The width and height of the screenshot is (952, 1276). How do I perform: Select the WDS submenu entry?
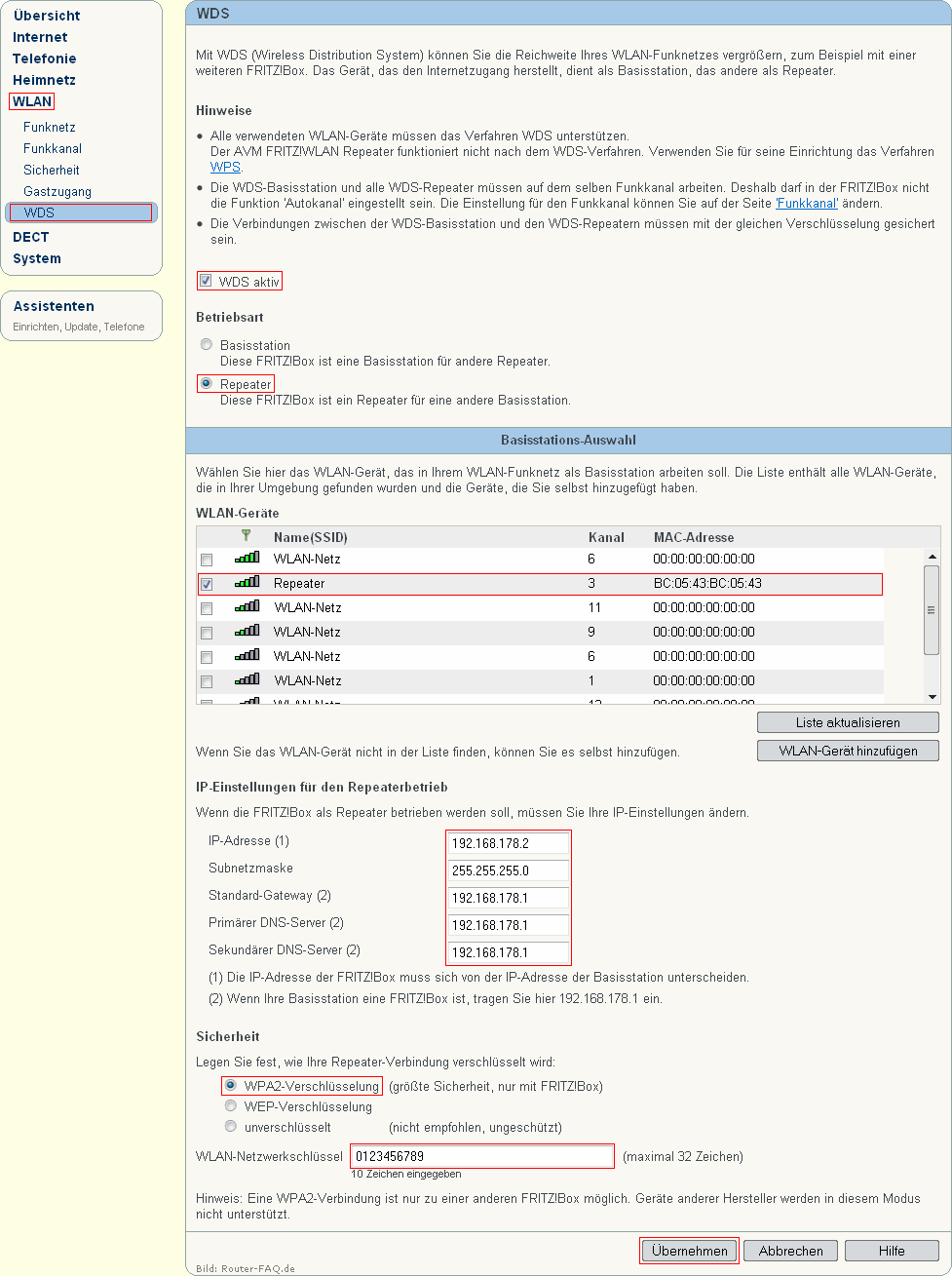(81, 213)
